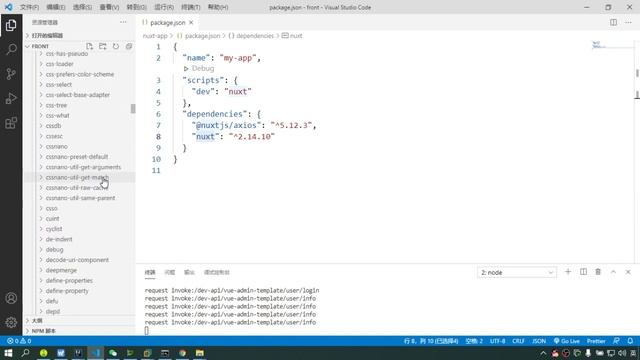Open the terminal selector dropdown '2: node'
This screenshot has height=360, width=640.
(x=517, y=272)
